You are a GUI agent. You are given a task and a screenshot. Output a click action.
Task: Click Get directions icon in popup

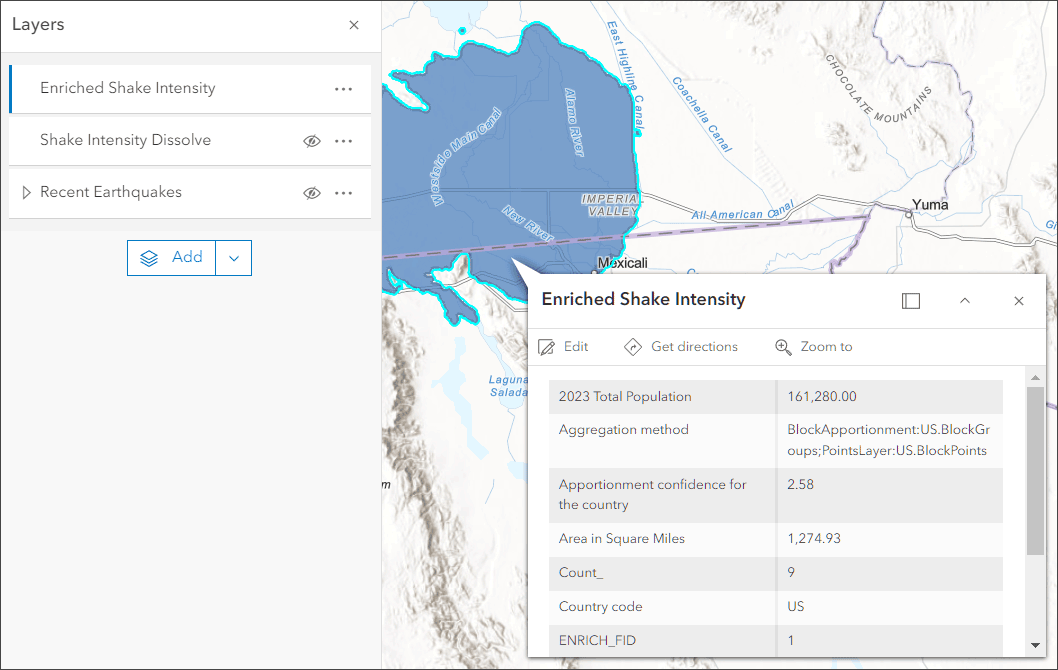coord(633,347)
